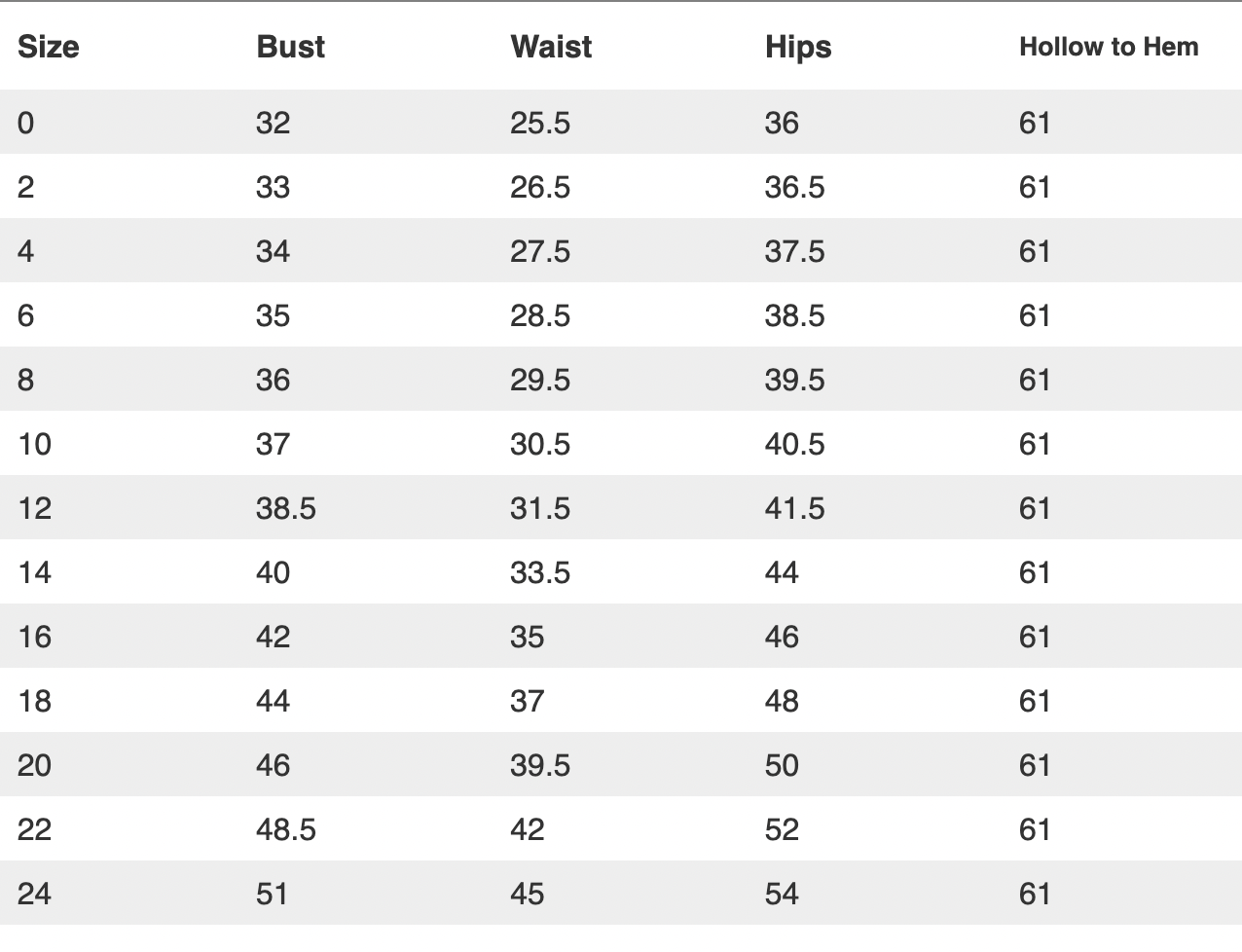This screenshot has height=952, width=1242.
Task: Select the size 12 row label
Action: point(34,508)
